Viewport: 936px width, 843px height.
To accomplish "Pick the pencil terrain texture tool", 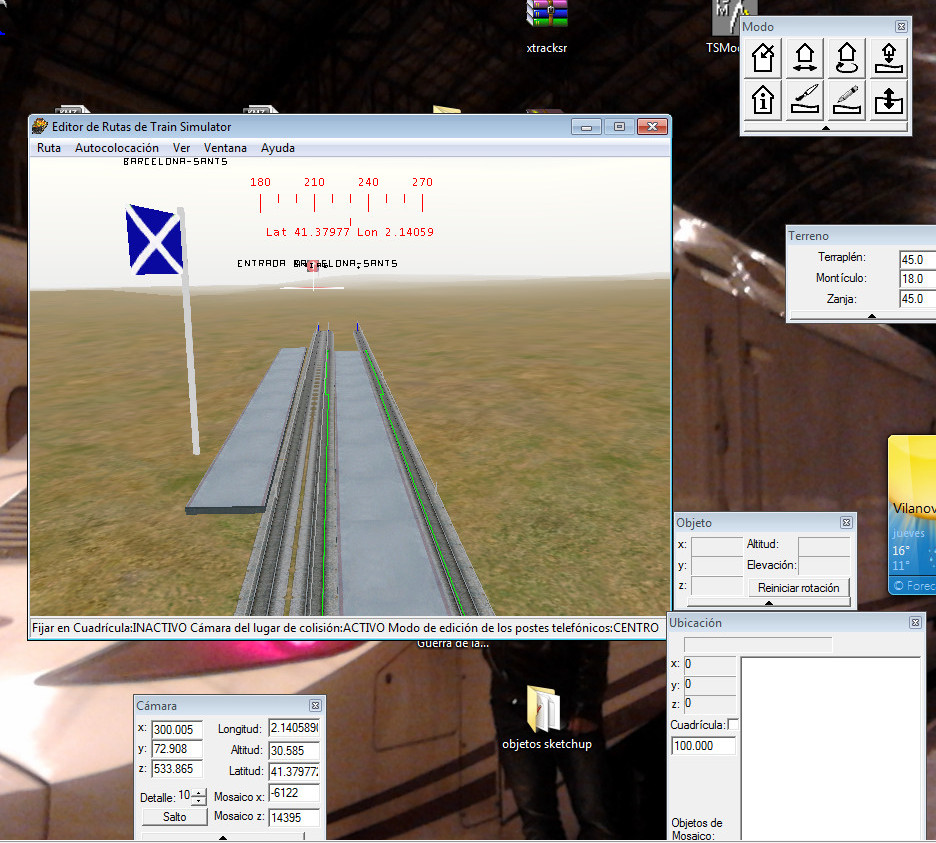I will click(846, 100).
